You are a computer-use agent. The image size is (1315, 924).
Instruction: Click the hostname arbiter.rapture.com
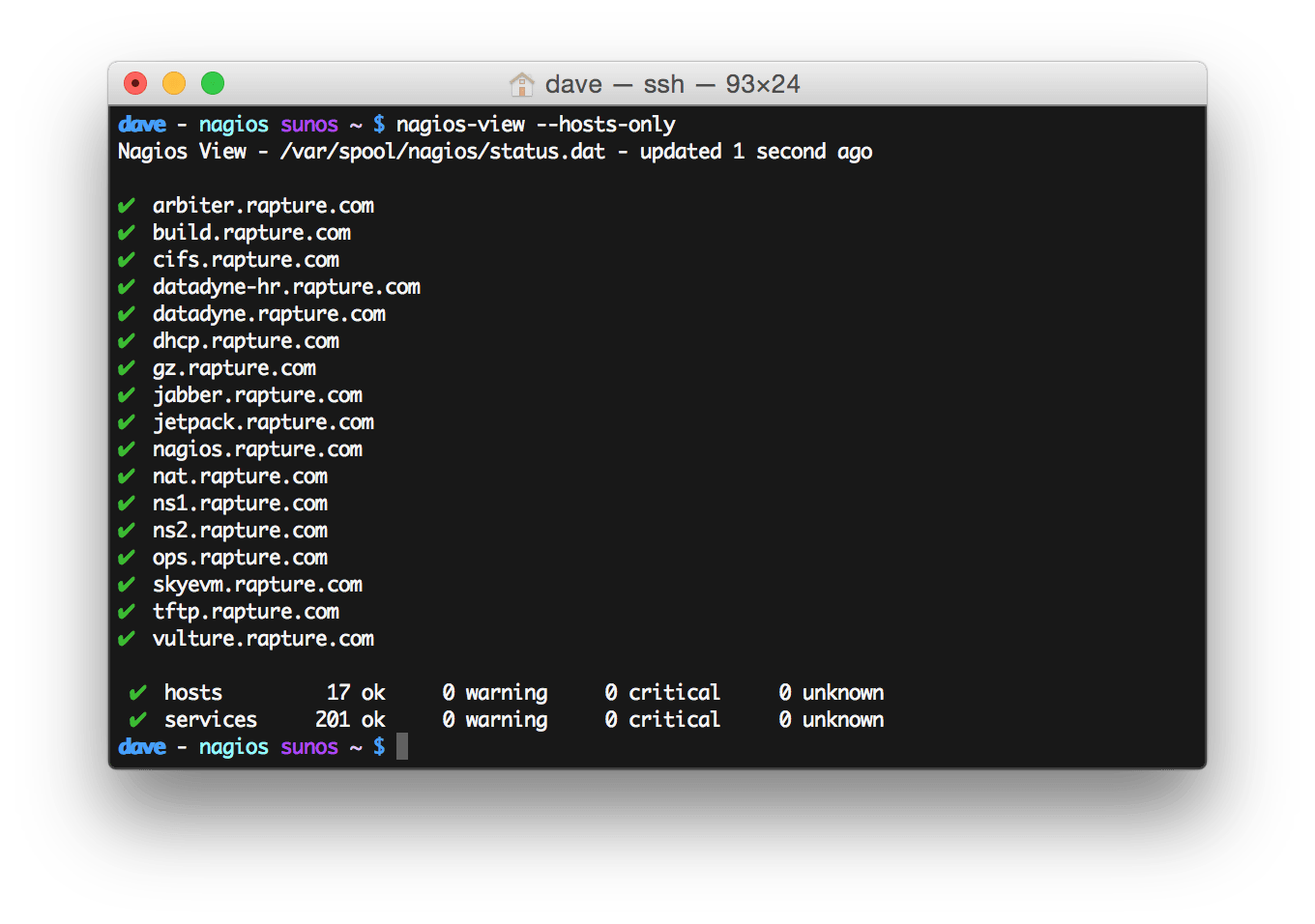click(x=263, y=206)
